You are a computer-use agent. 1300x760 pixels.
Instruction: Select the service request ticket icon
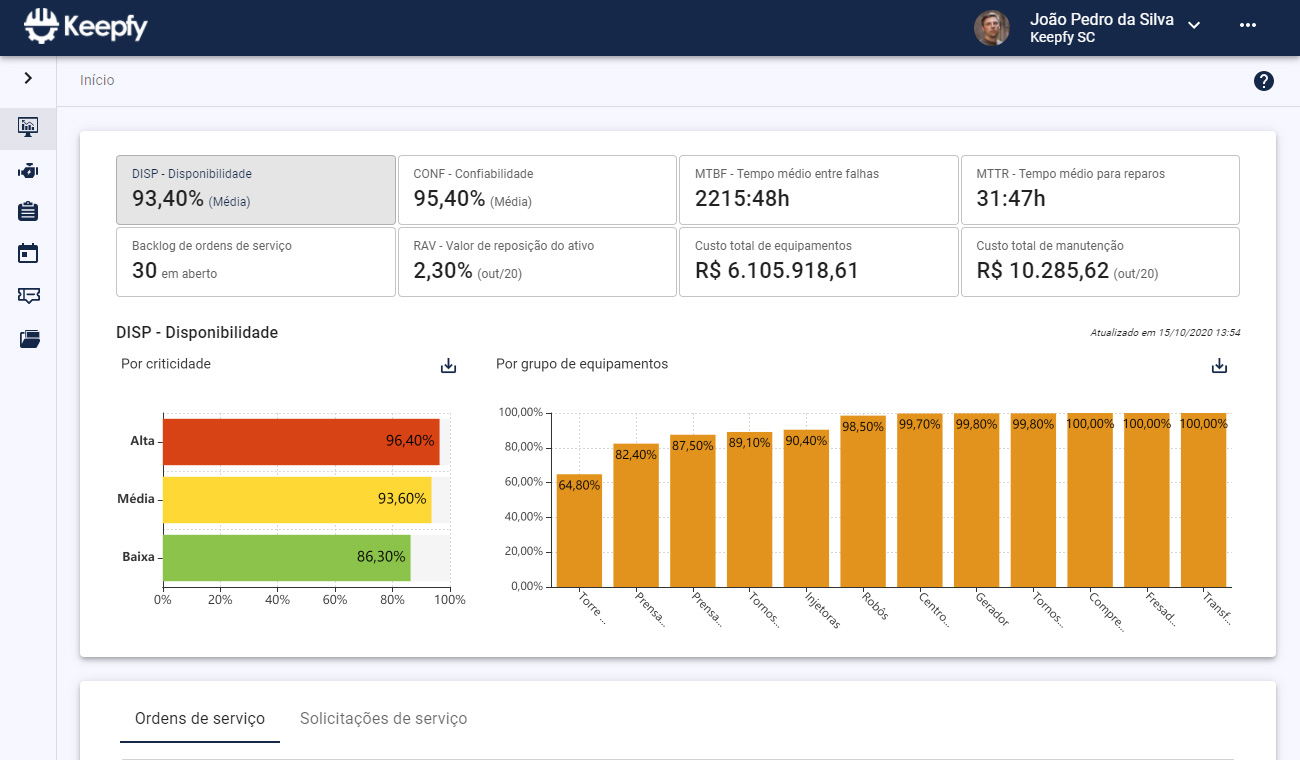(28, 296)
